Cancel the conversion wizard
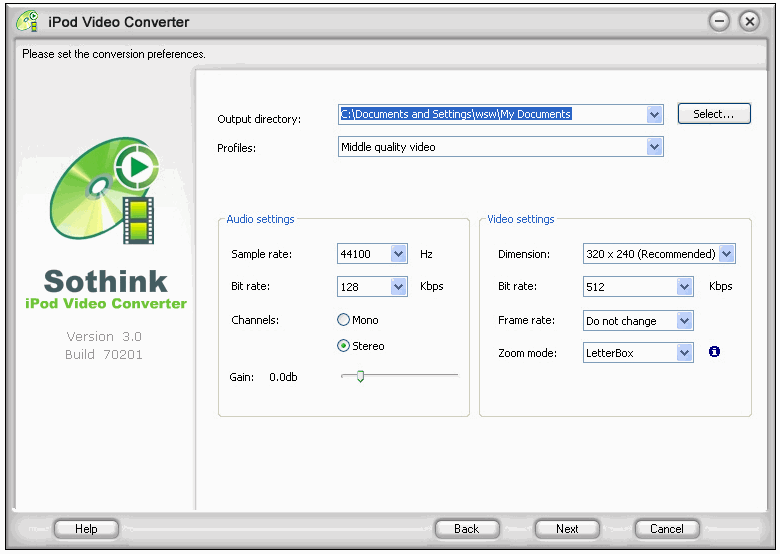780x554 pixels. click(667, 529)
